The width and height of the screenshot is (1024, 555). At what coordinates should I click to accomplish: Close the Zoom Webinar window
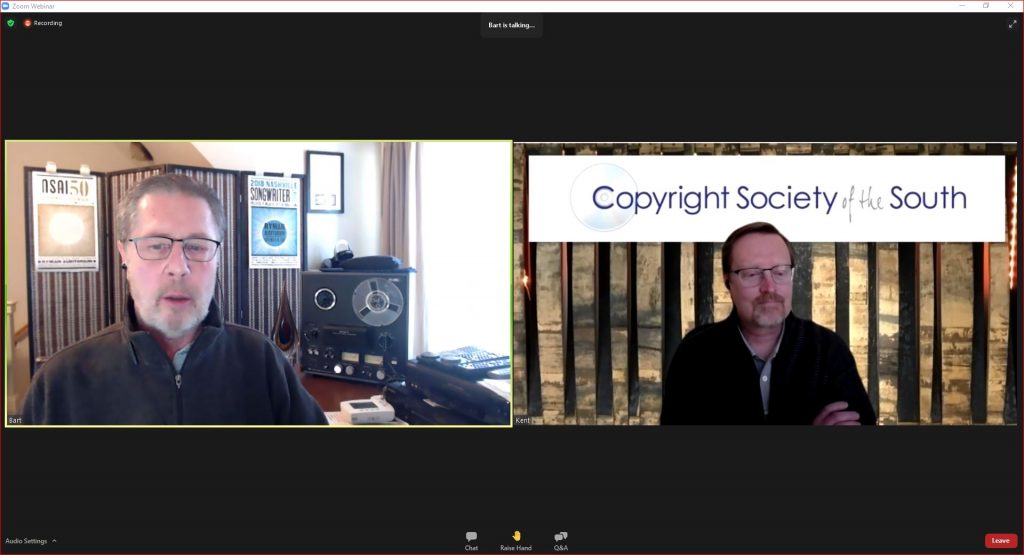coord(1010,5)
